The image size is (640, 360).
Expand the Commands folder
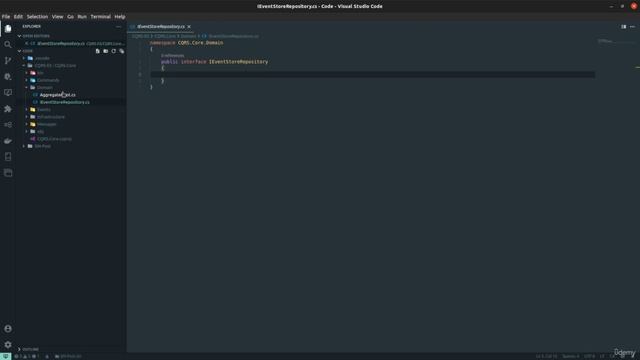click(48, 80)
